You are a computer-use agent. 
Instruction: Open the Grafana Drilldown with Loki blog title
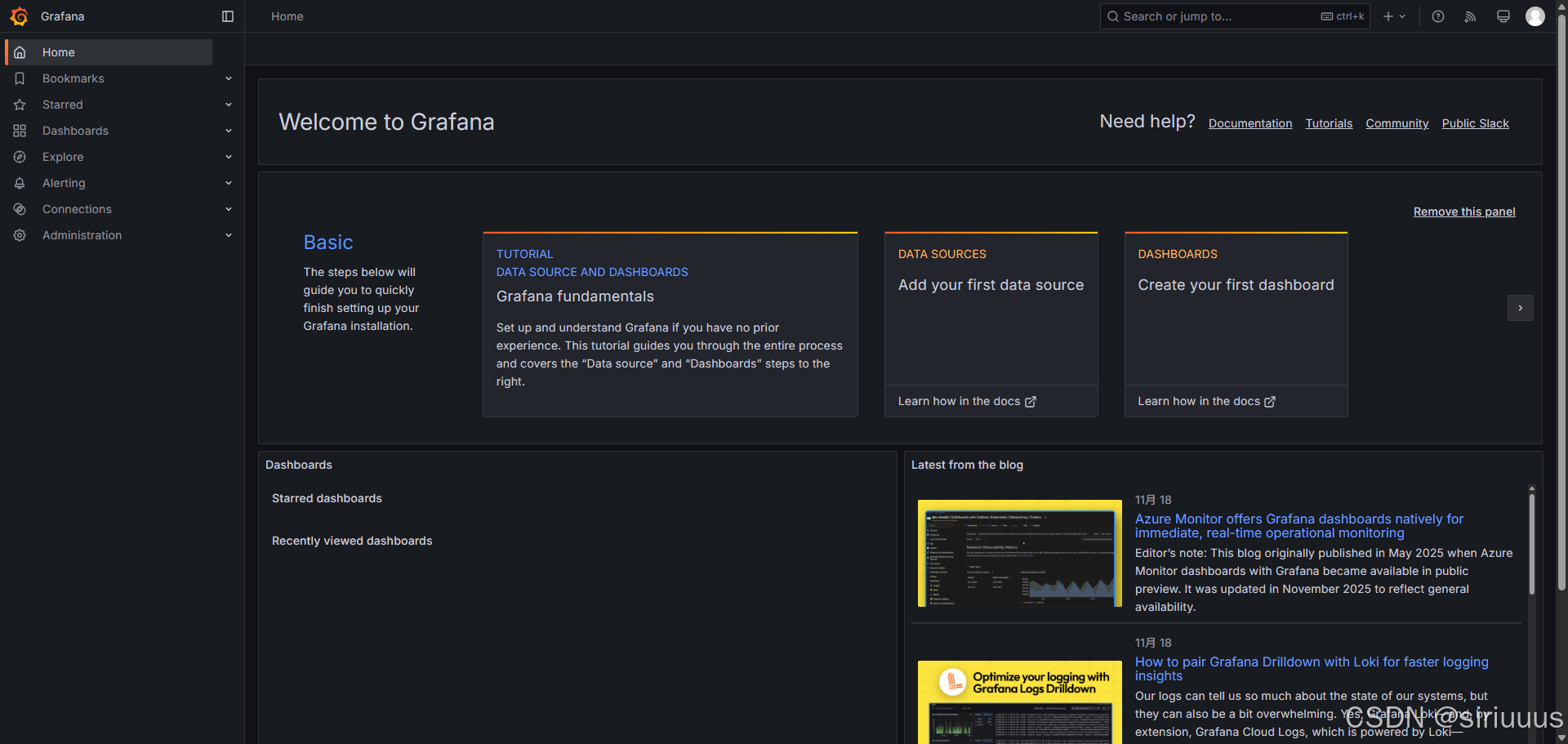point(1312,669)
